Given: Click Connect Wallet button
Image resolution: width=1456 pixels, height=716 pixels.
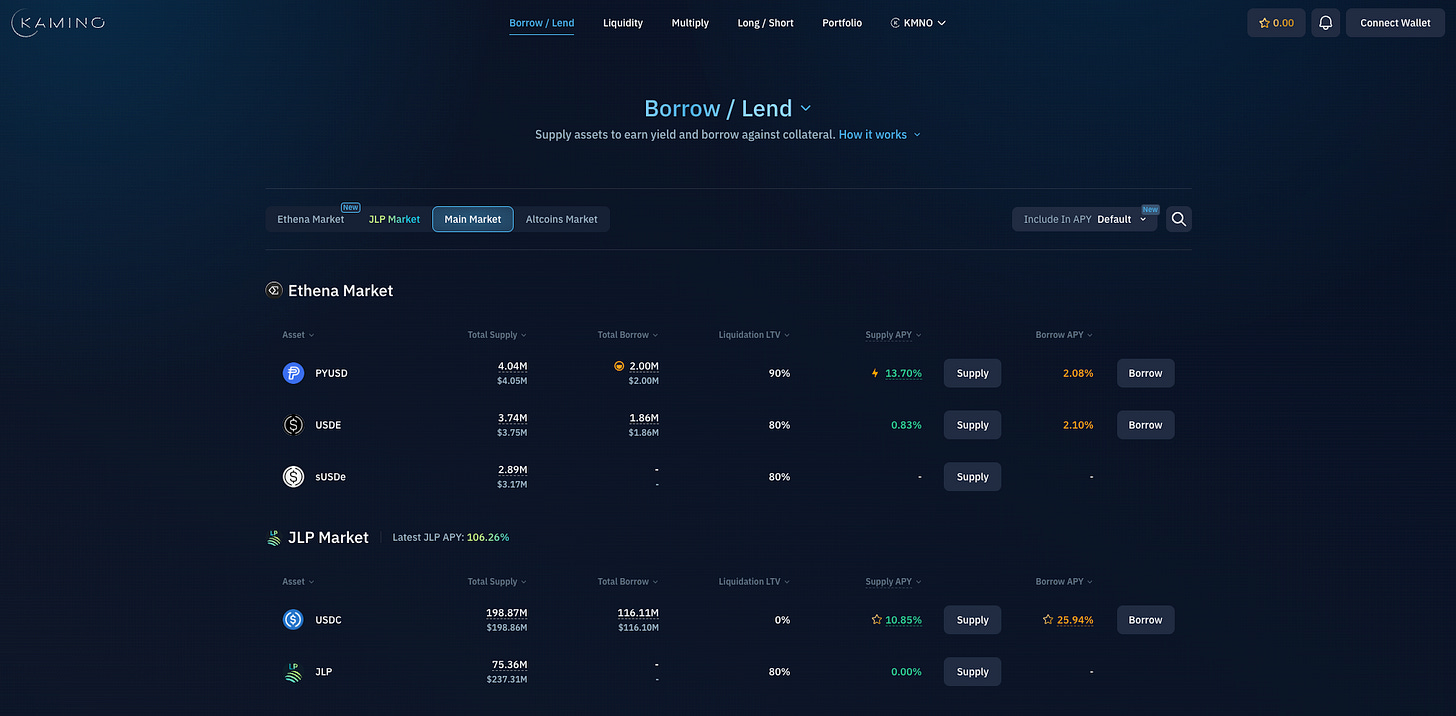Looking at the screenshot, I should pos(1395,22).
